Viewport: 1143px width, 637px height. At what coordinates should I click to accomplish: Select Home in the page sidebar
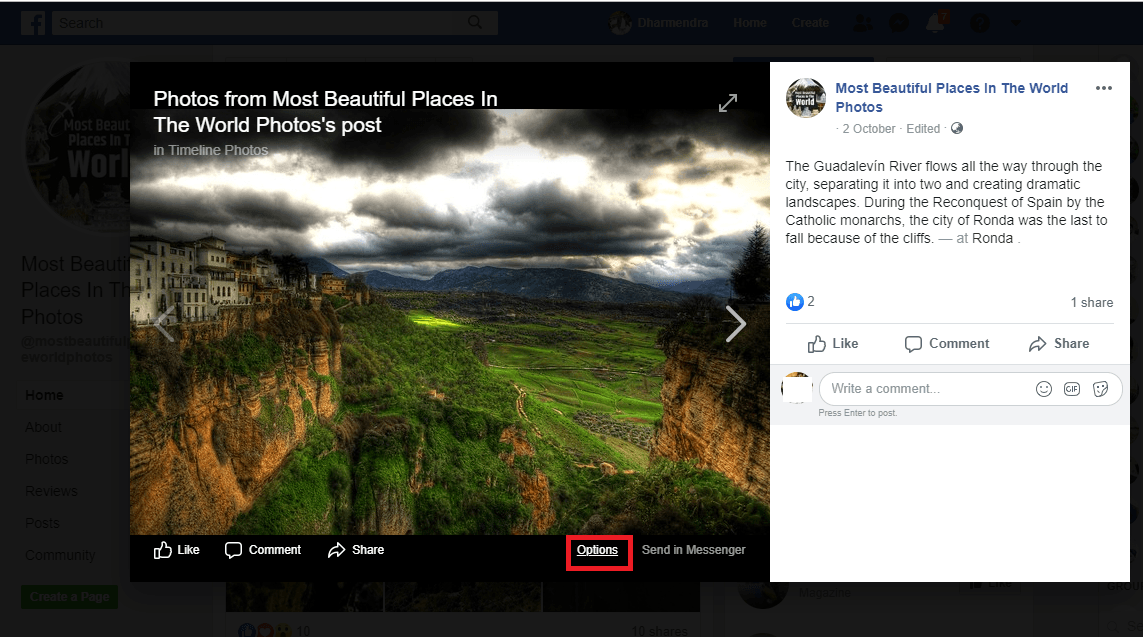click(x=44, y=395)
